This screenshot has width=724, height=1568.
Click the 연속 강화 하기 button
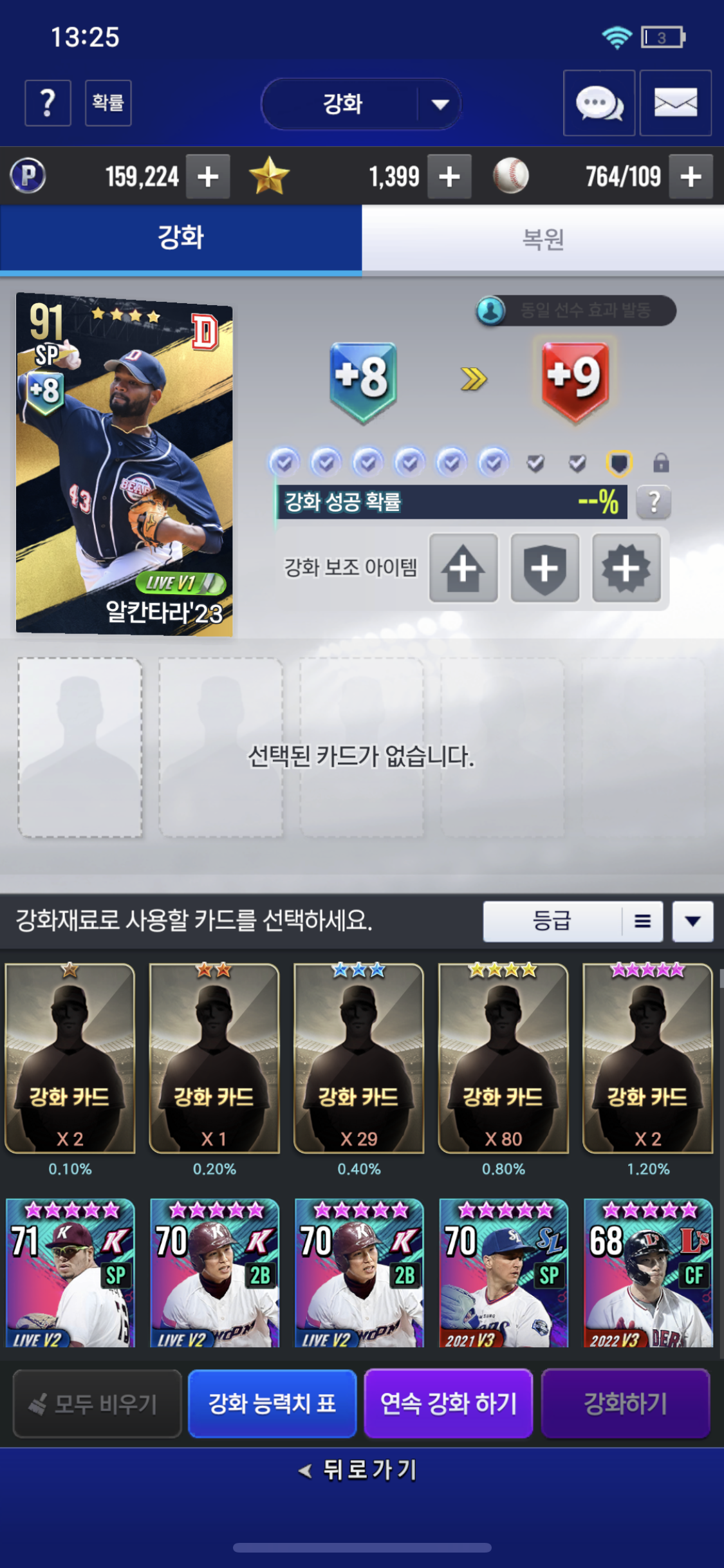pyautogui.click(x=449, y=1403)
